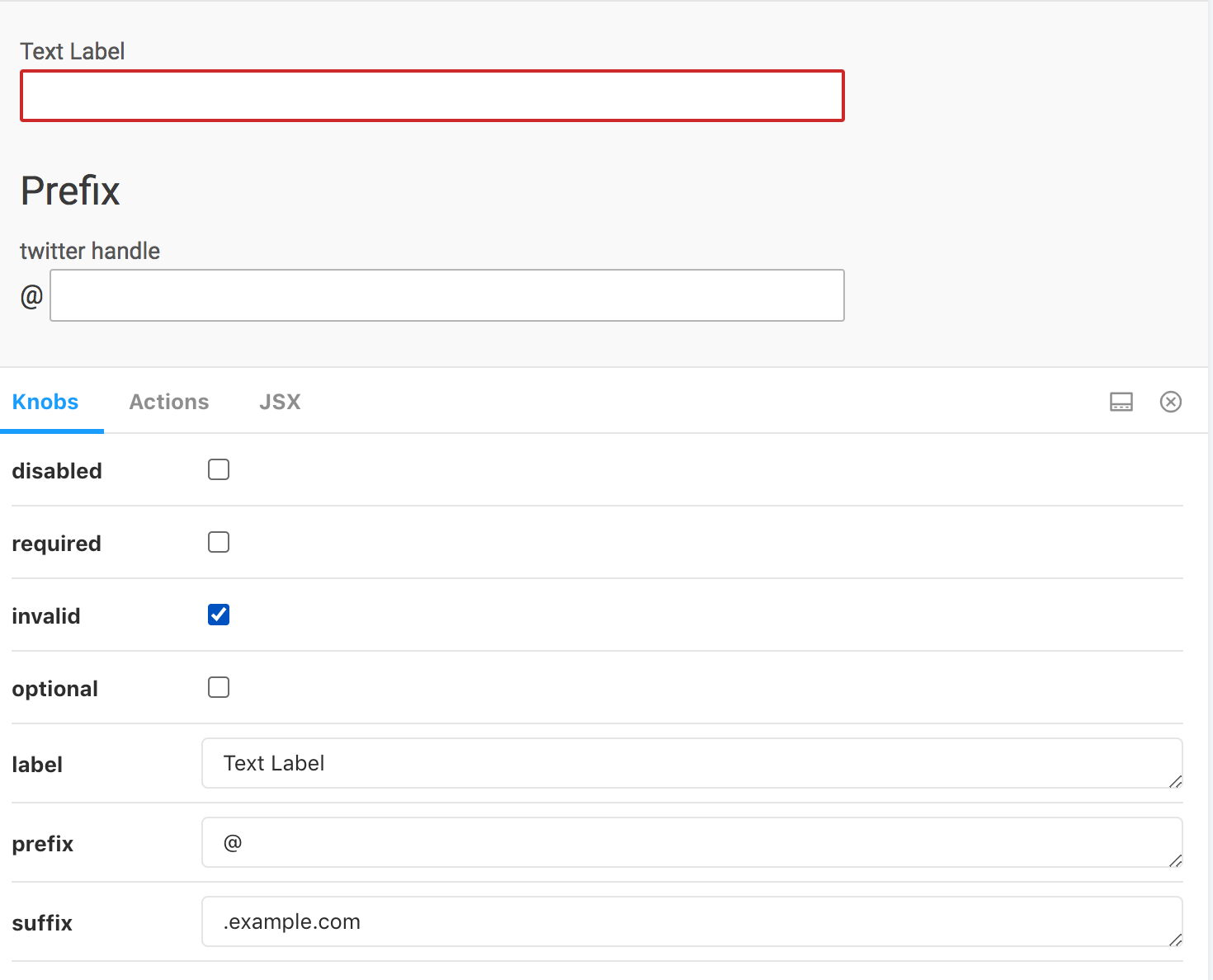Click the twitter handle label text
1213x980 pixels.
click(90, 251)
